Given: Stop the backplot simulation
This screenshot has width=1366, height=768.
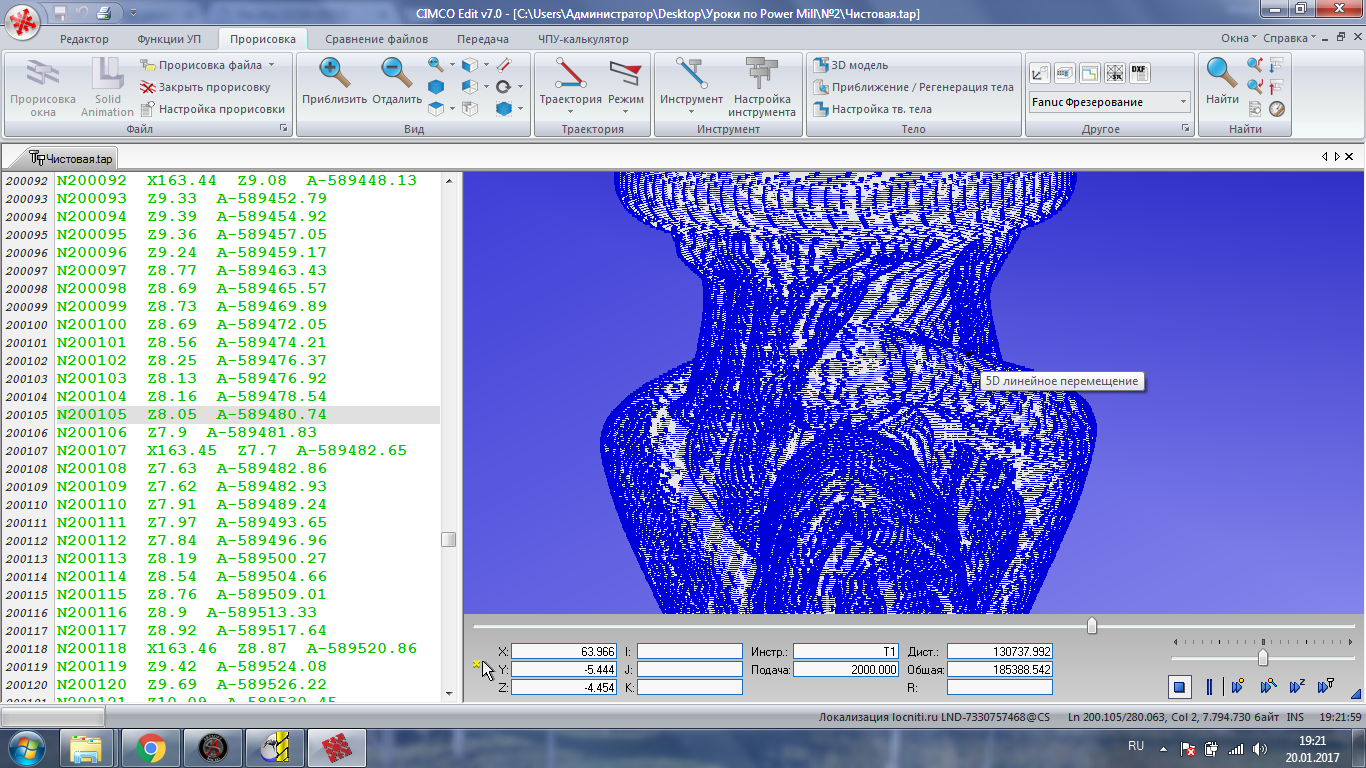Looking at the screenshot, I should pyautogui.click(x=1180, y=686).
